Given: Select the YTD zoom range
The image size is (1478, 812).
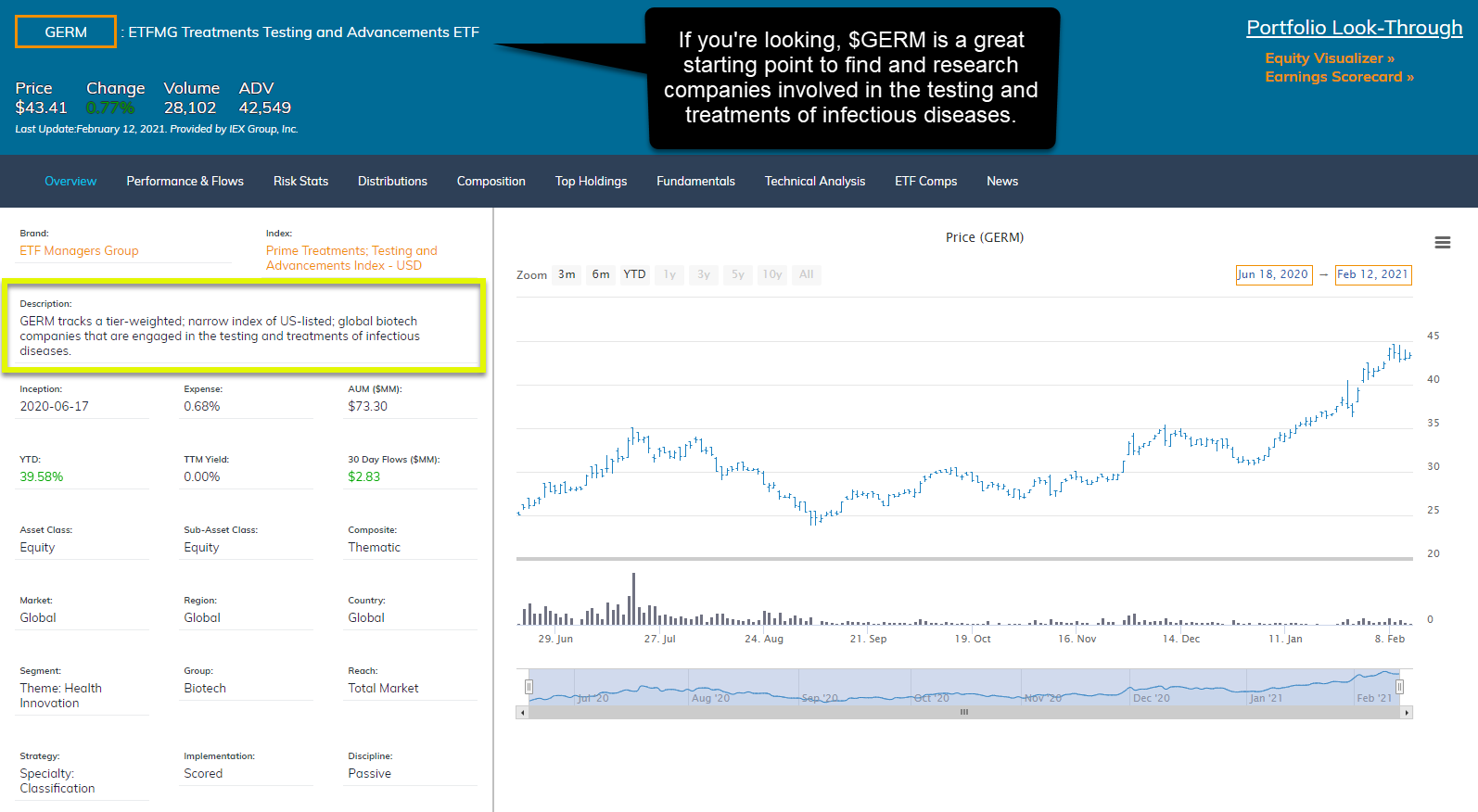Looking at the screenshot, I should coord(634,274).
